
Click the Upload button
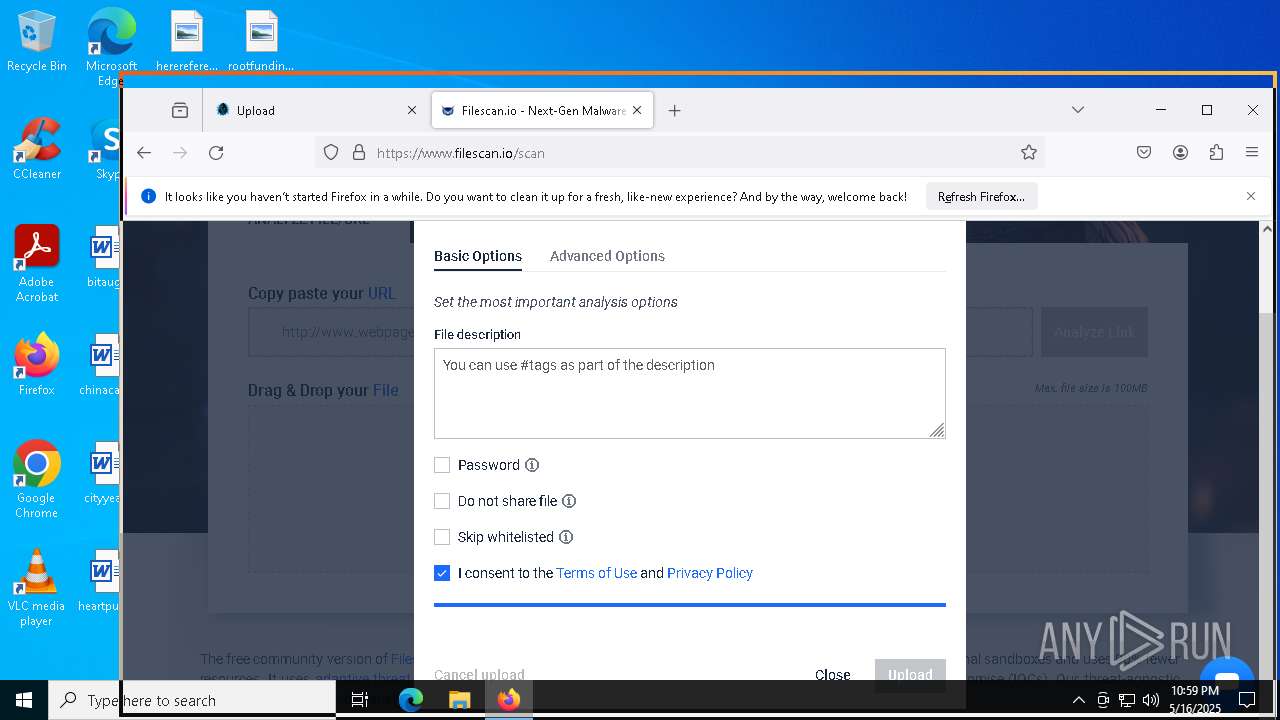(x=910, y=675)
